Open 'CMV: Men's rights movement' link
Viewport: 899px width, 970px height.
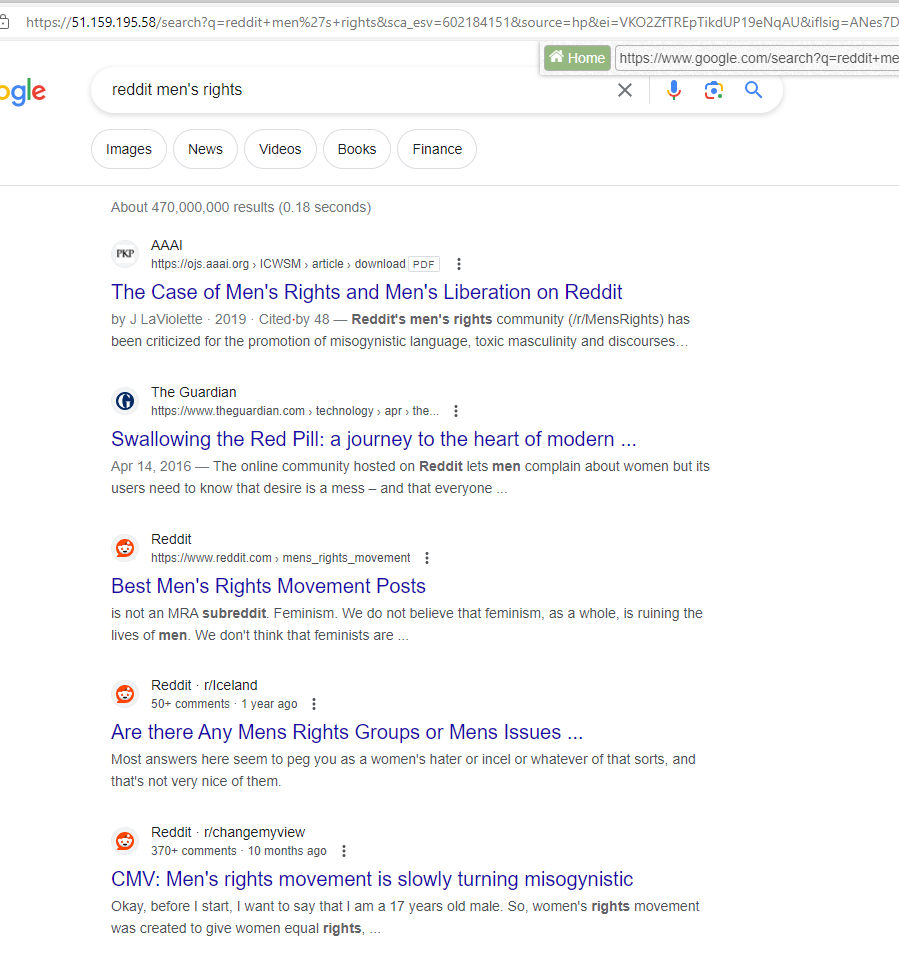coord(372,879)
